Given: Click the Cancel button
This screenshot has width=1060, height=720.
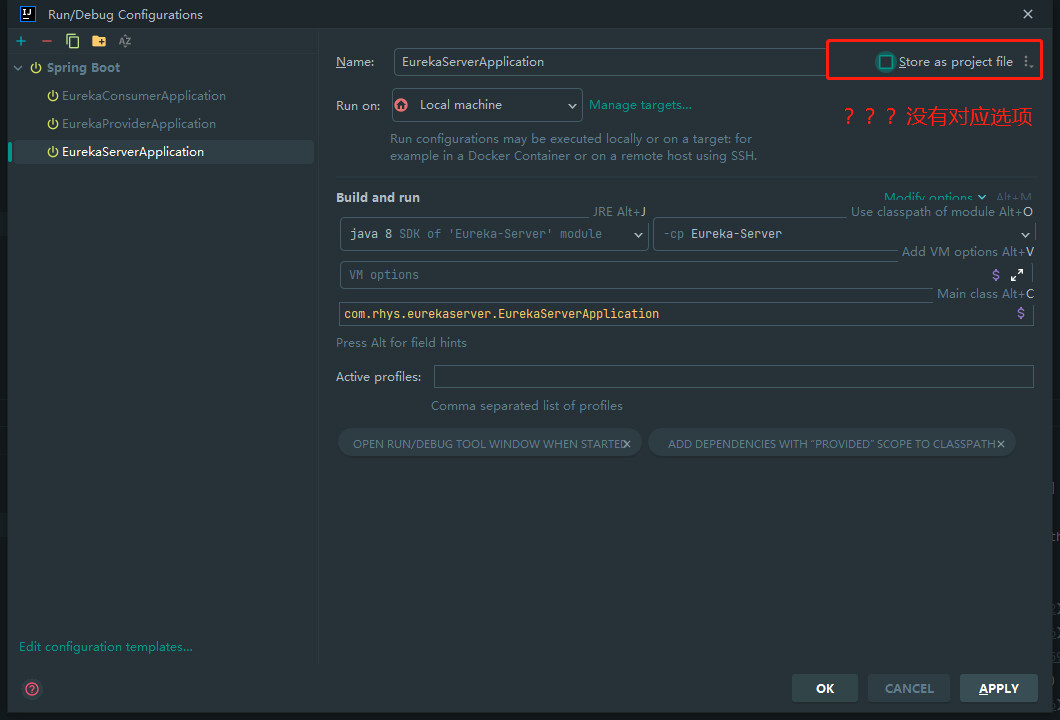Looking at the screenshot, I should 909,688.
